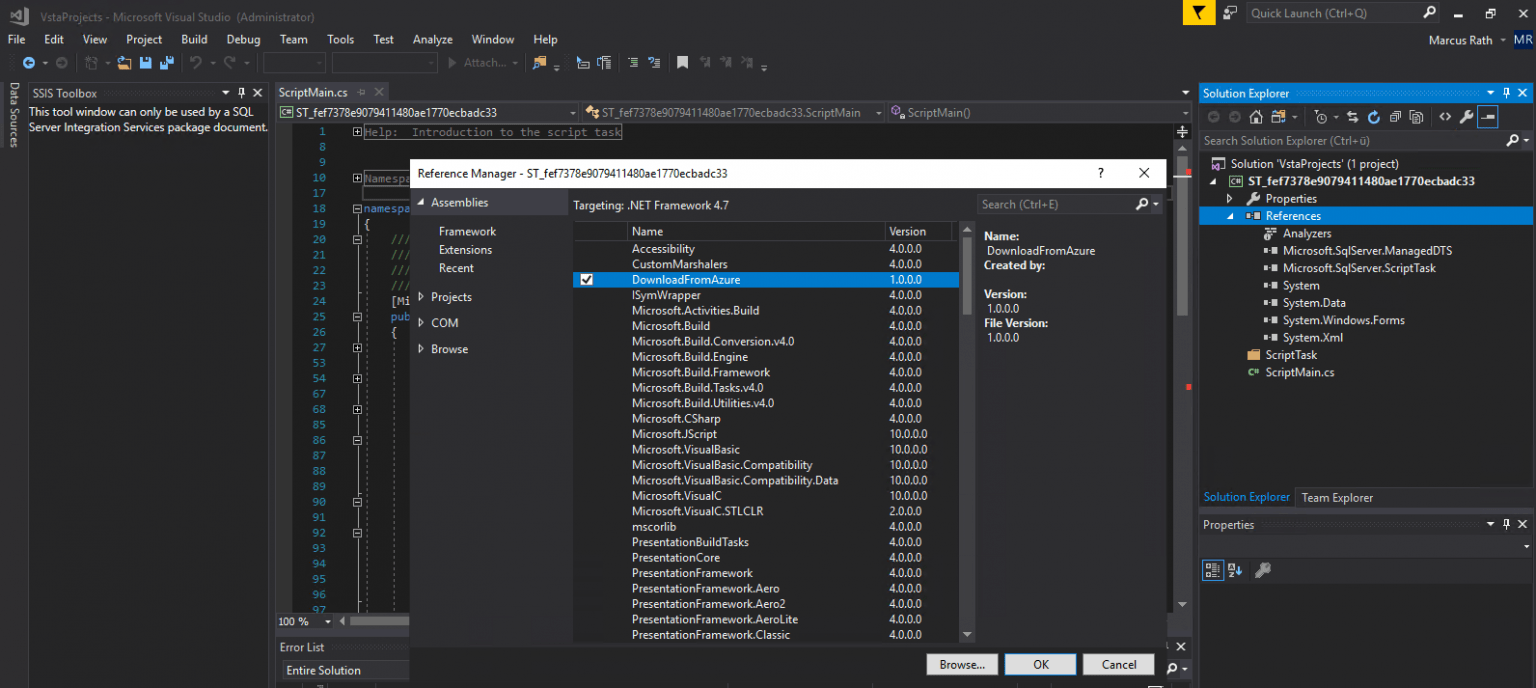The image size is (1536, 688).
Task: Toggle Sync with Active Document icon
Action: point(1352,117)
